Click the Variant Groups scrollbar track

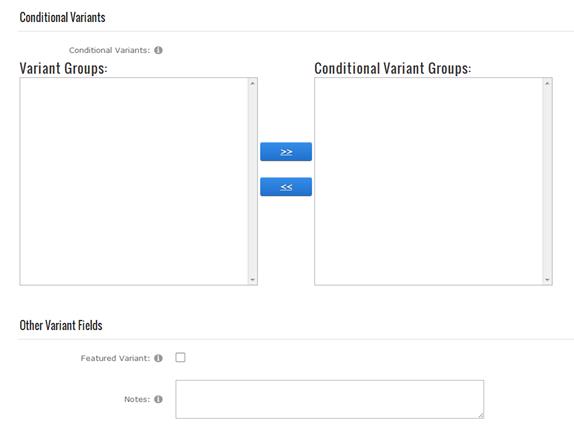(x=252, y=181)
